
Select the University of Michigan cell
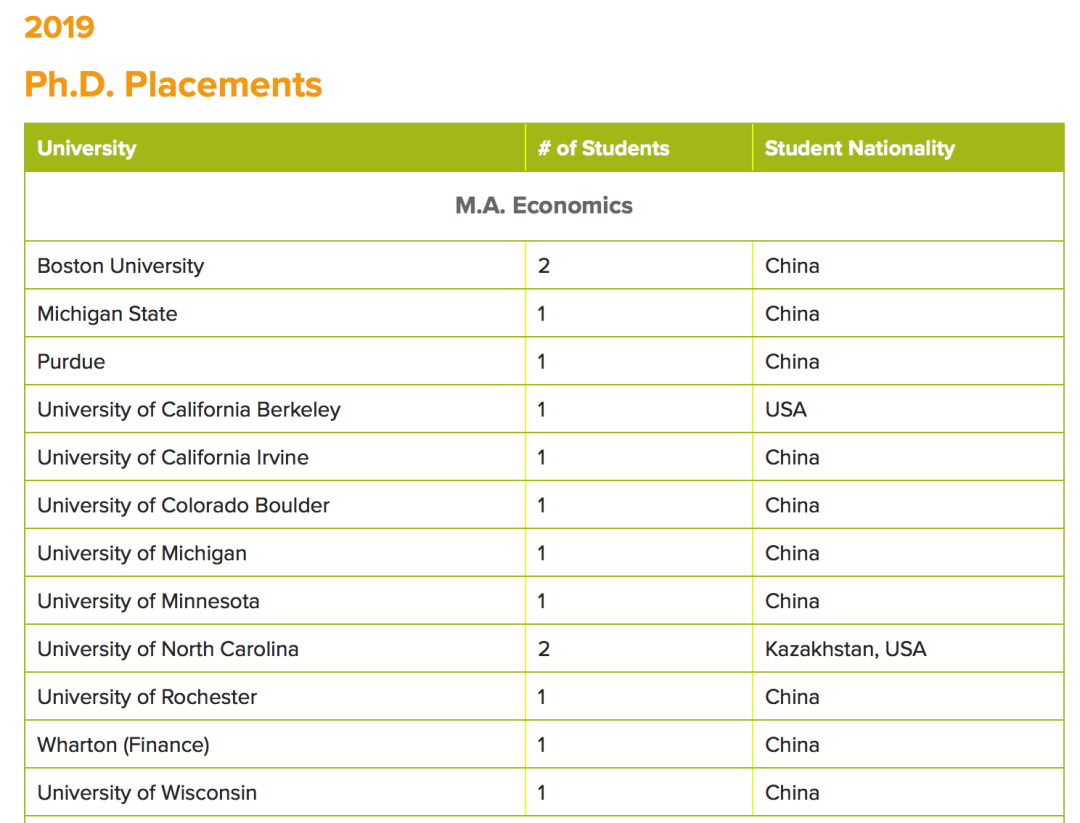pyautogui.click(x=142, y=554)
